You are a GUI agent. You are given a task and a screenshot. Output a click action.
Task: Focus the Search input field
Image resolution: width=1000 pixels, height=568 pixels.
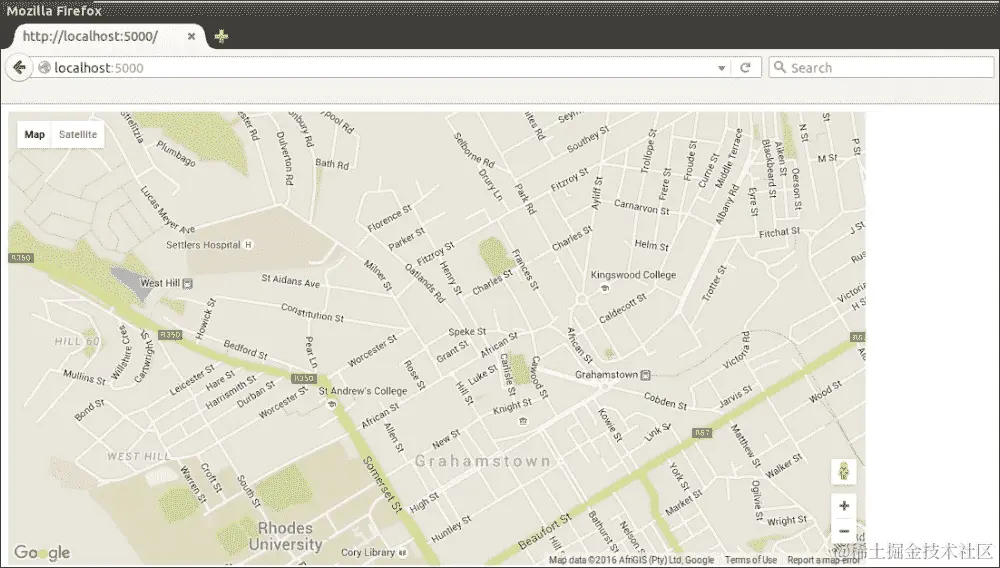tap(881, 68)
